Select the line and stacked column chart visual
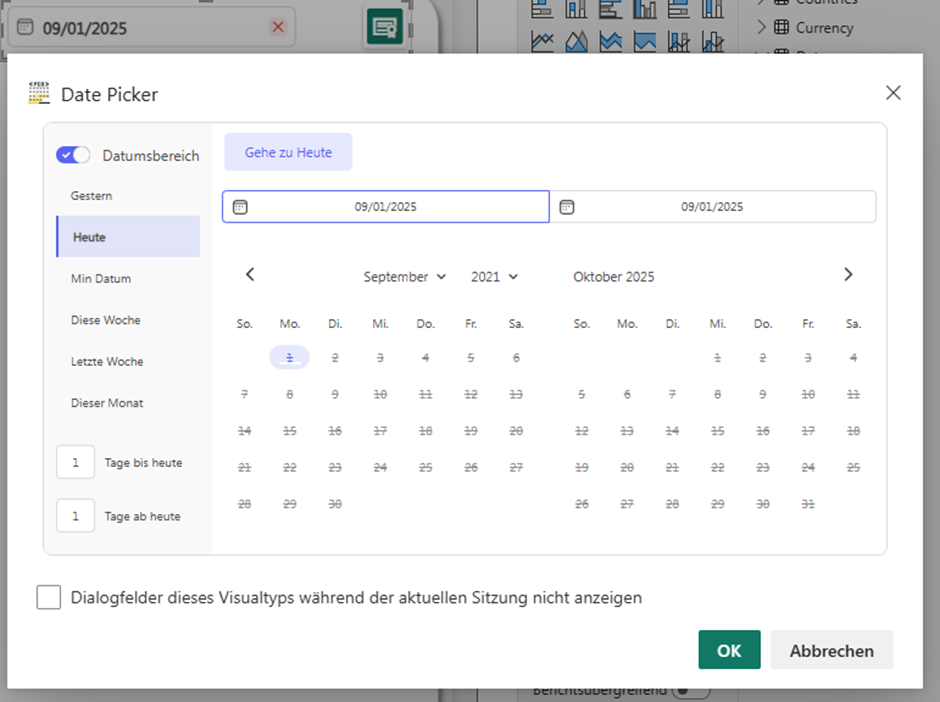 click(x=679, y=41)
